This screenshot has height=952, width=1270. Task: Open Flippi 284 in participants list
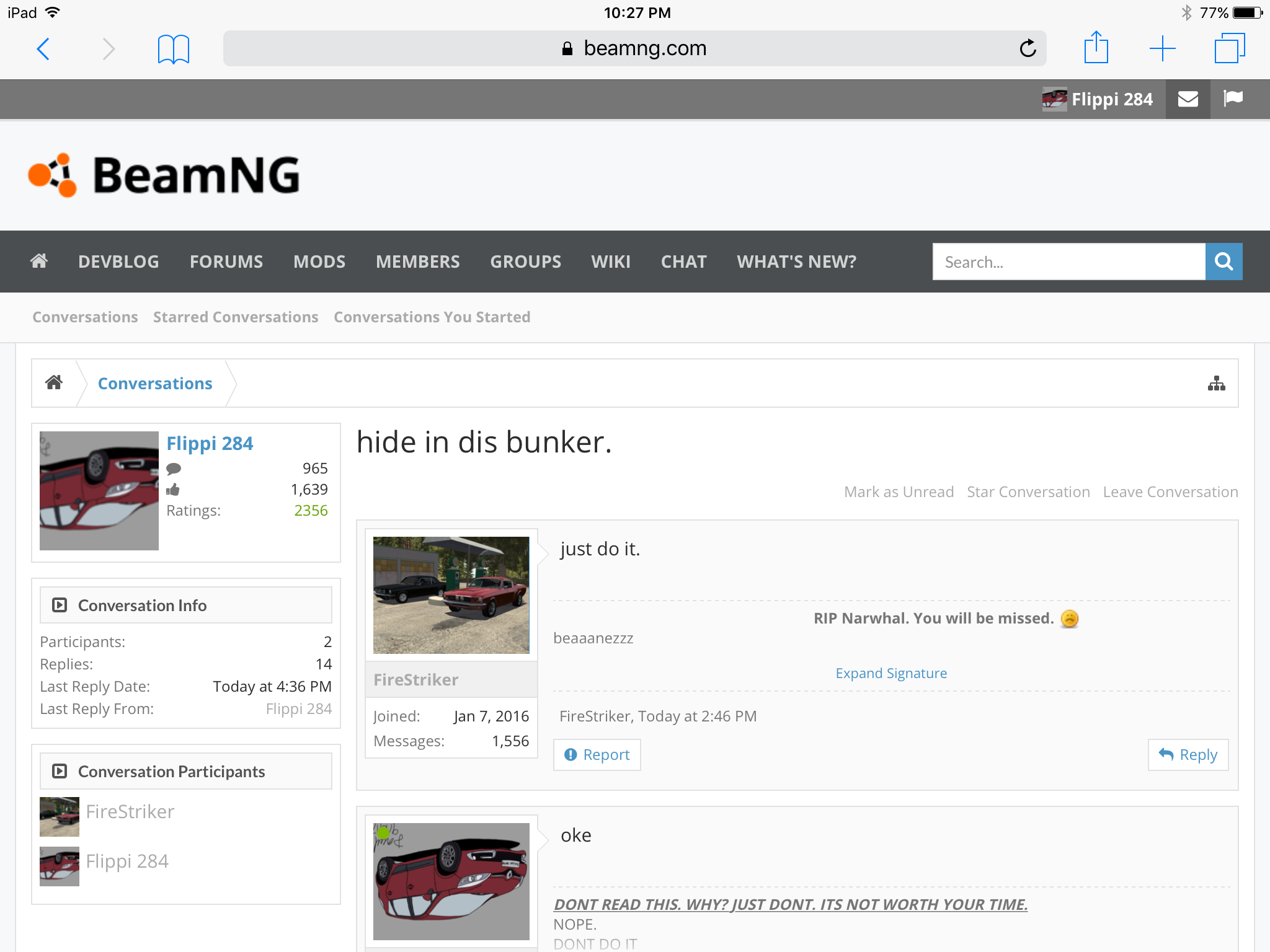[x=127, y=861]
